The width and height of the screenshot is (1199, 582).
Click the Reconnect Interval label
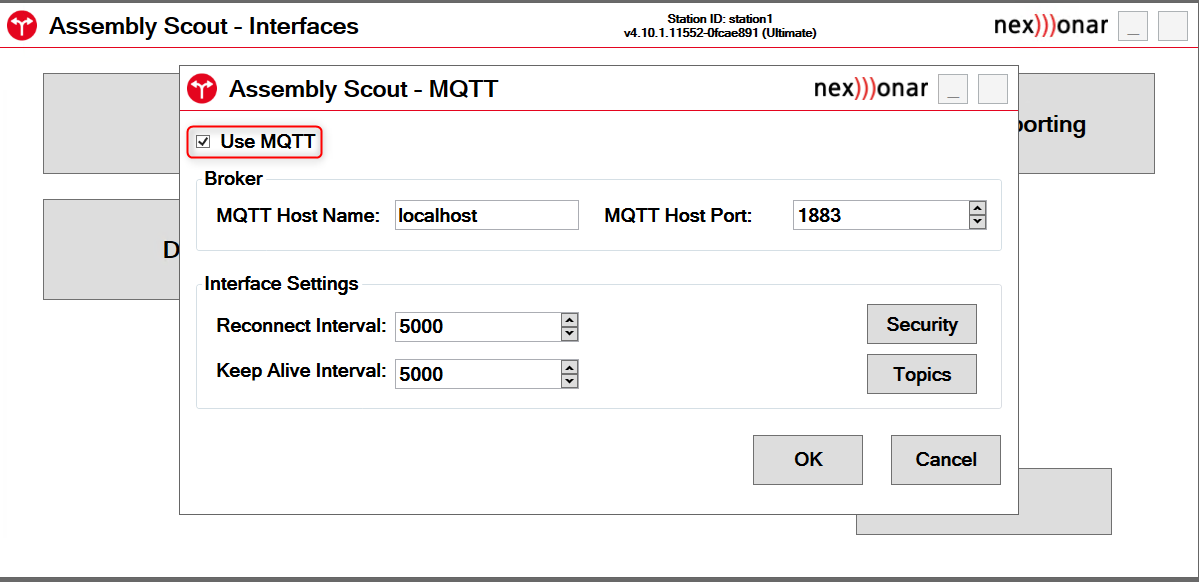302,326
